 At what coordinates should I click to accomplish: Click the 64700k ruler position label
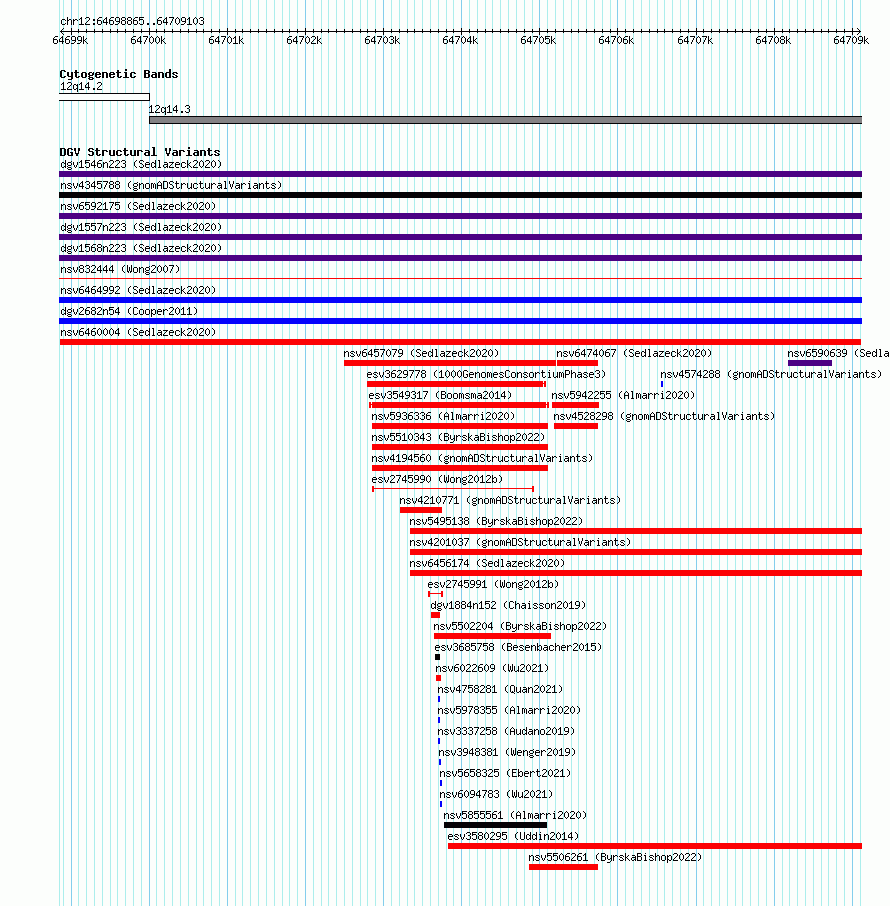(x=148, y=40)
